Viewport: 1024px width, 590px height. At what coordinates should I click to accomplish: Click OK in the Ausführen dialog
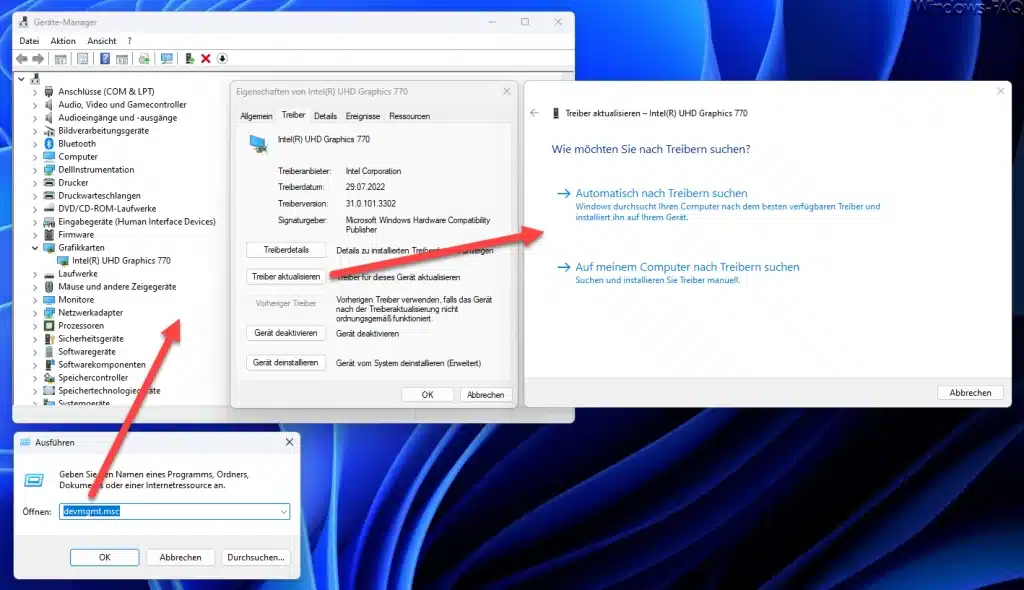(x=104, y=557)
